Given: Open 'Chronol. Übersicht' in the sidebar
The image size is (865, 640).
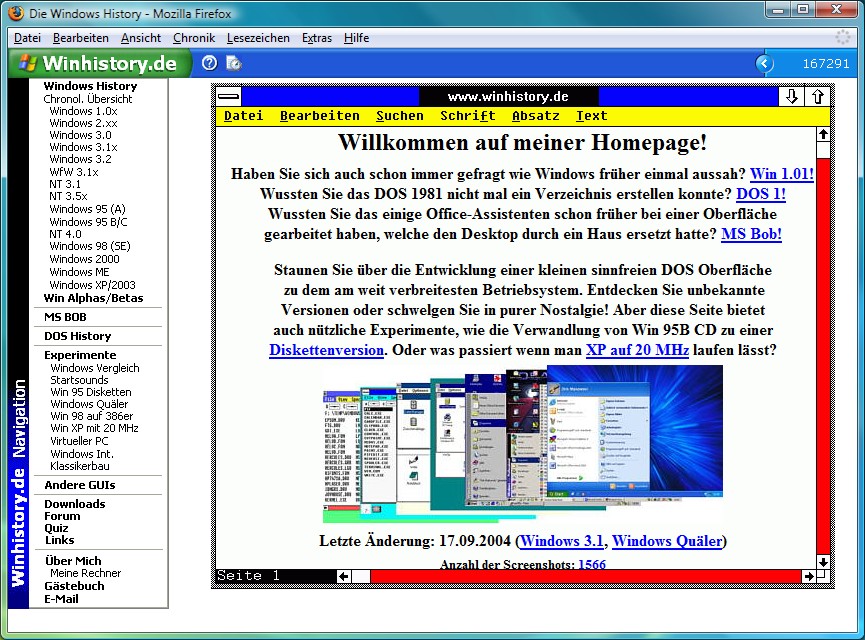Looking at the screenshot, I should pos(88,99).
